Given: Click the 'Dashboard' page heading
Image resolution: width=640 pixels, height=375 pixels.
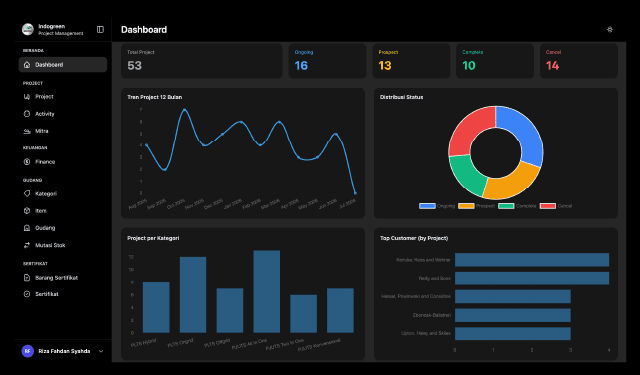Looking at the screenshot, I should (144, 30).
